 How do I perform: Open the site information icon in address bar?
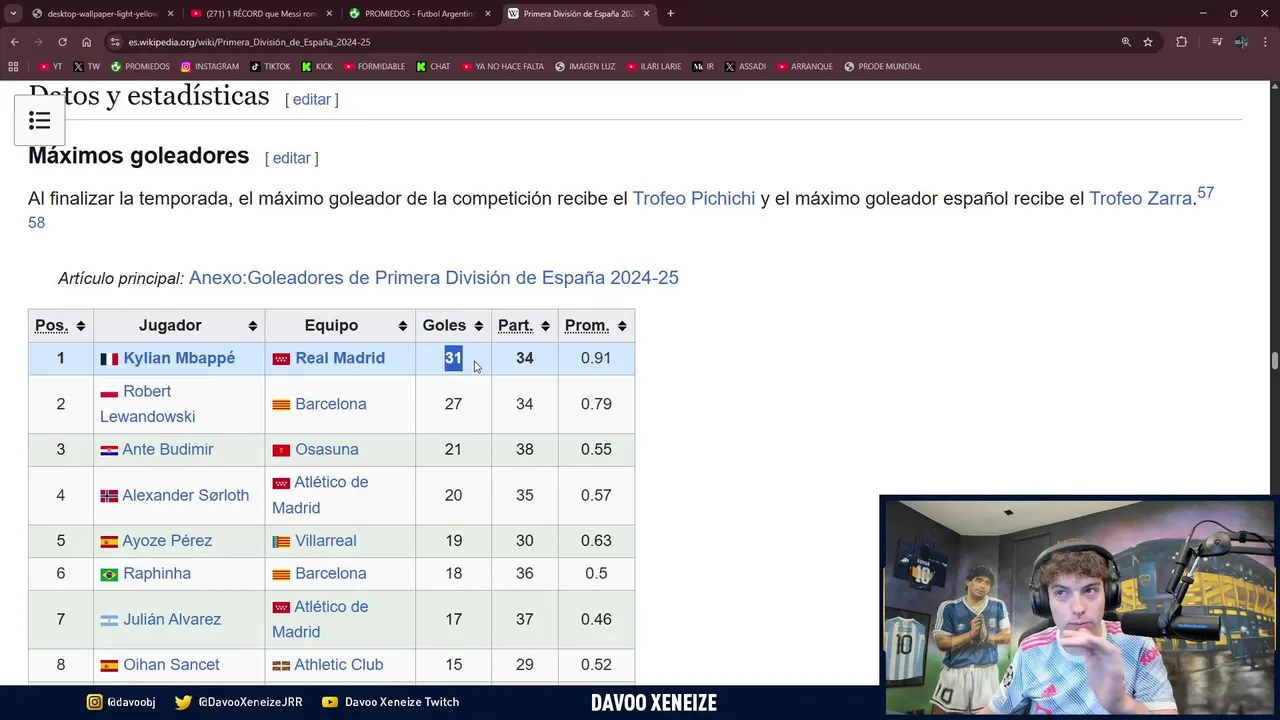(116, 42)
